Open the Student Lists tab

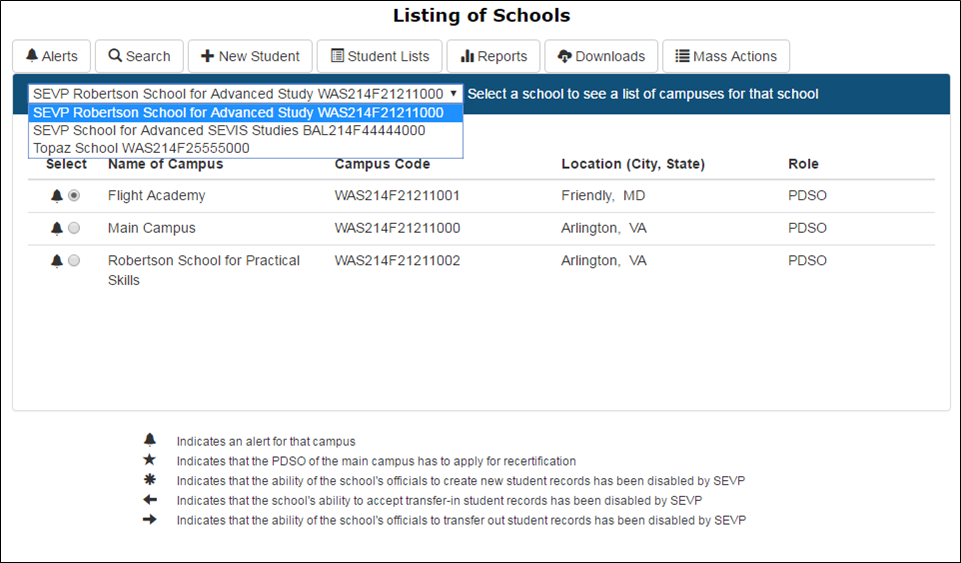point(379,56)
